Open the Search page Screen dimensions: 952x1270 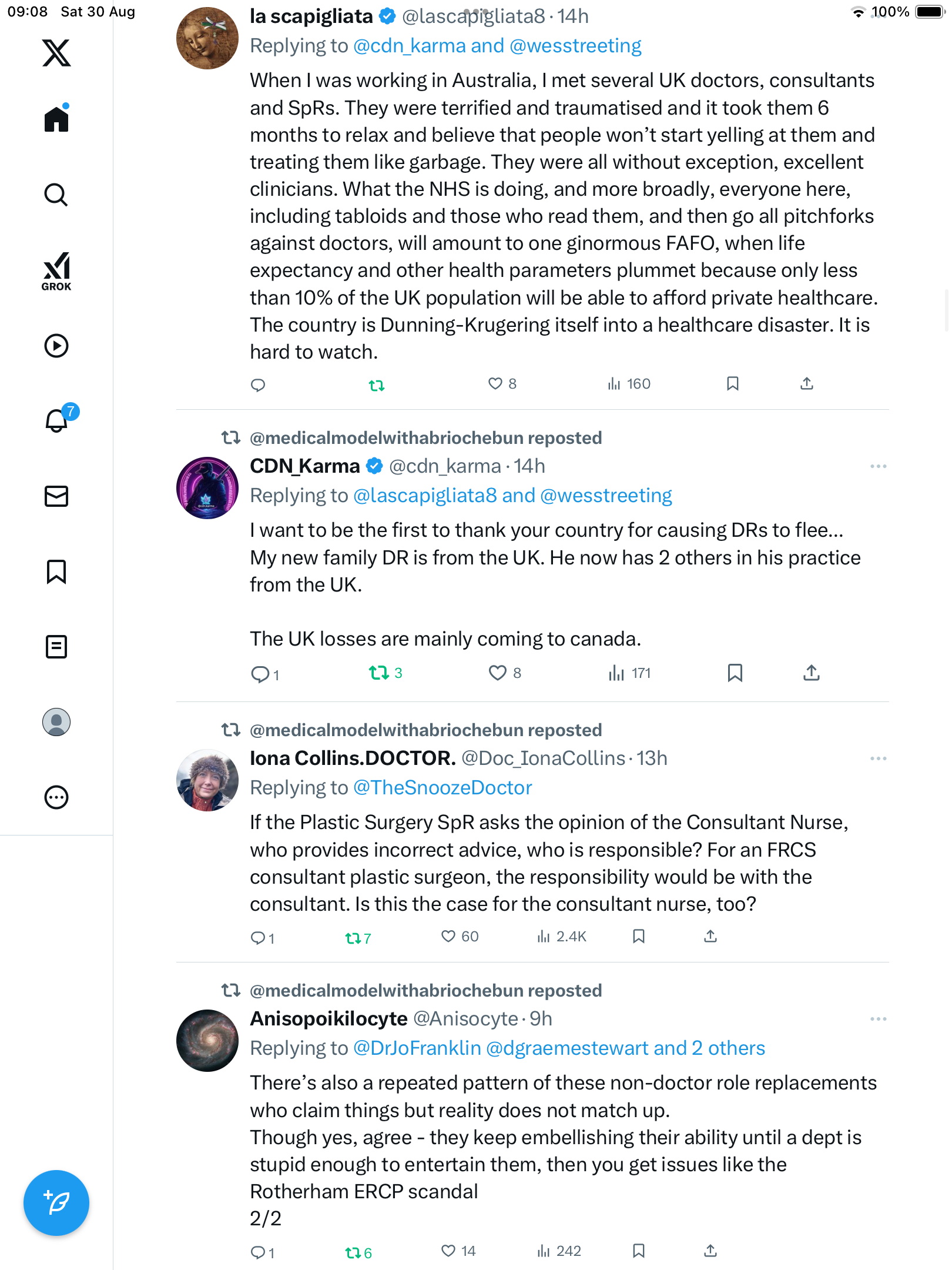(x=56, y=195)
